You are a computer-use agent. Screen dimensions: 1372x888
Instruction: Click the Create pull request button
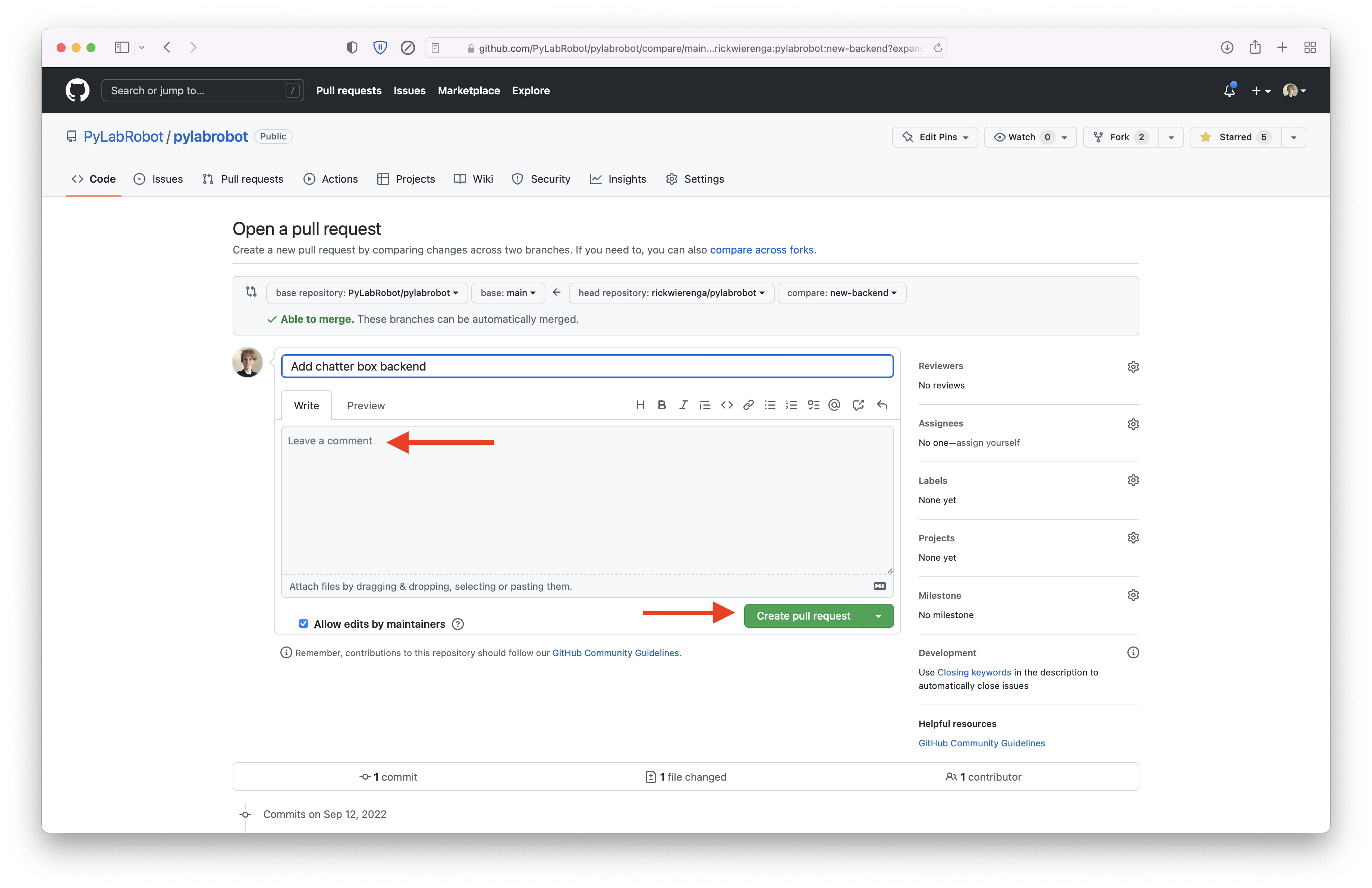point(803,615)
